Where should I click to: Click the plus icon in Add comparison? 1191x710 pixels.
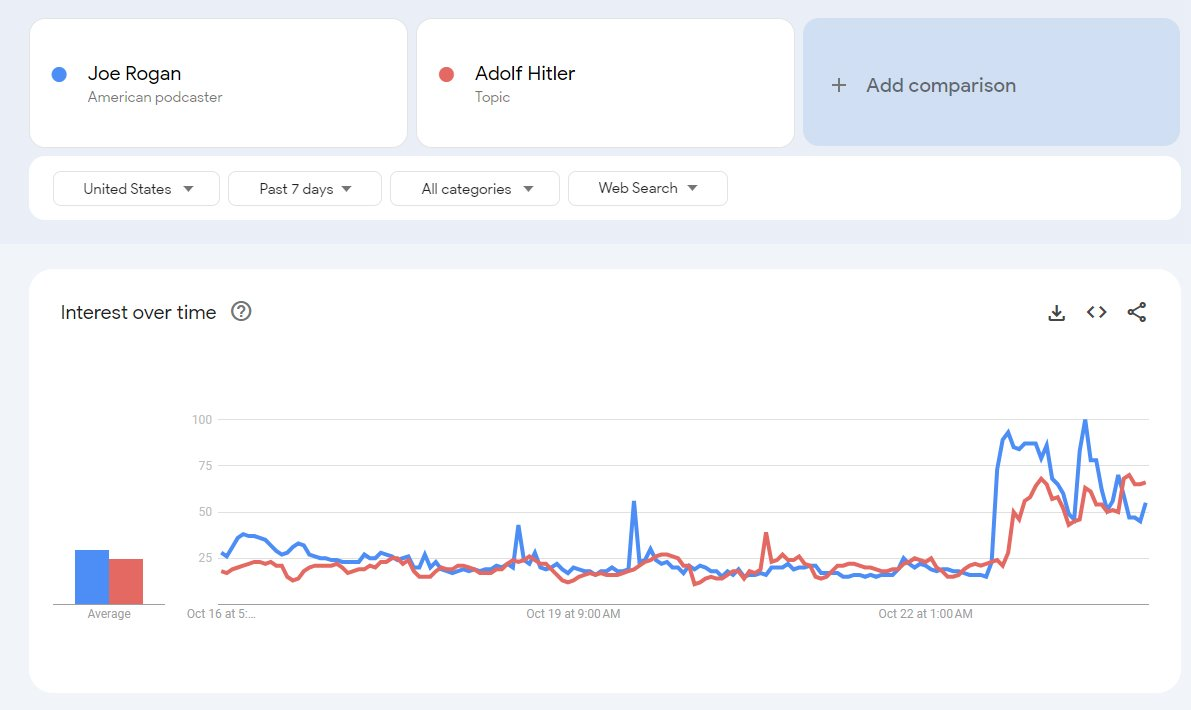839,85
